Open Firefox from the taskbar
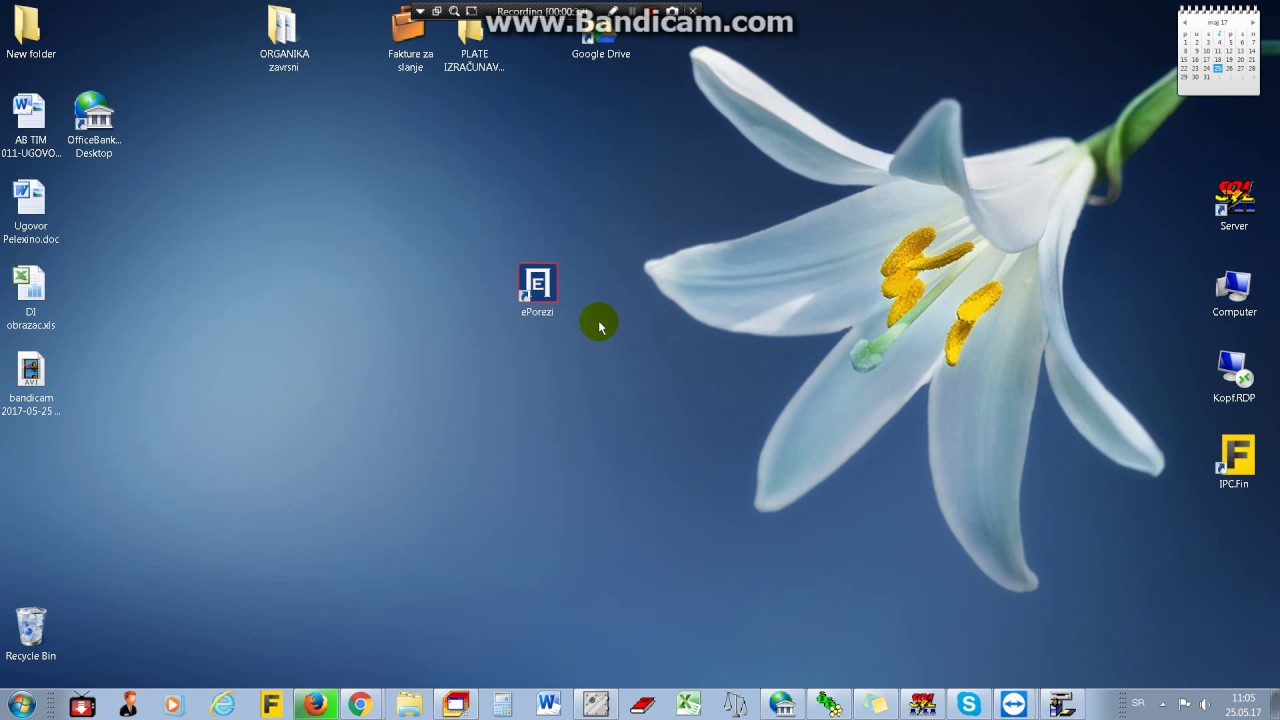 pyautogui.click(x=315, y=704)
